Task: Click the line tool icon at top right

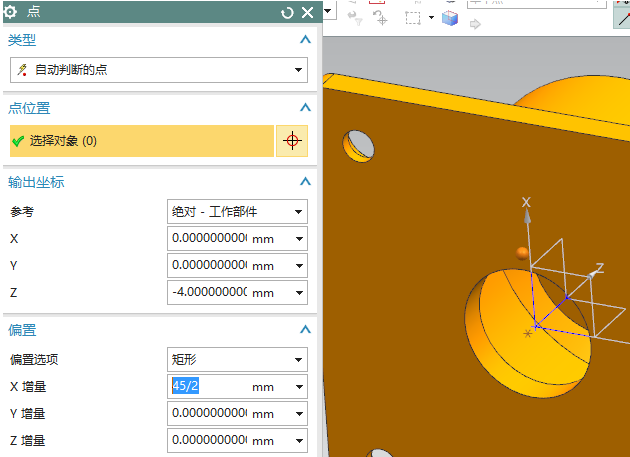Action: point(620,17)
